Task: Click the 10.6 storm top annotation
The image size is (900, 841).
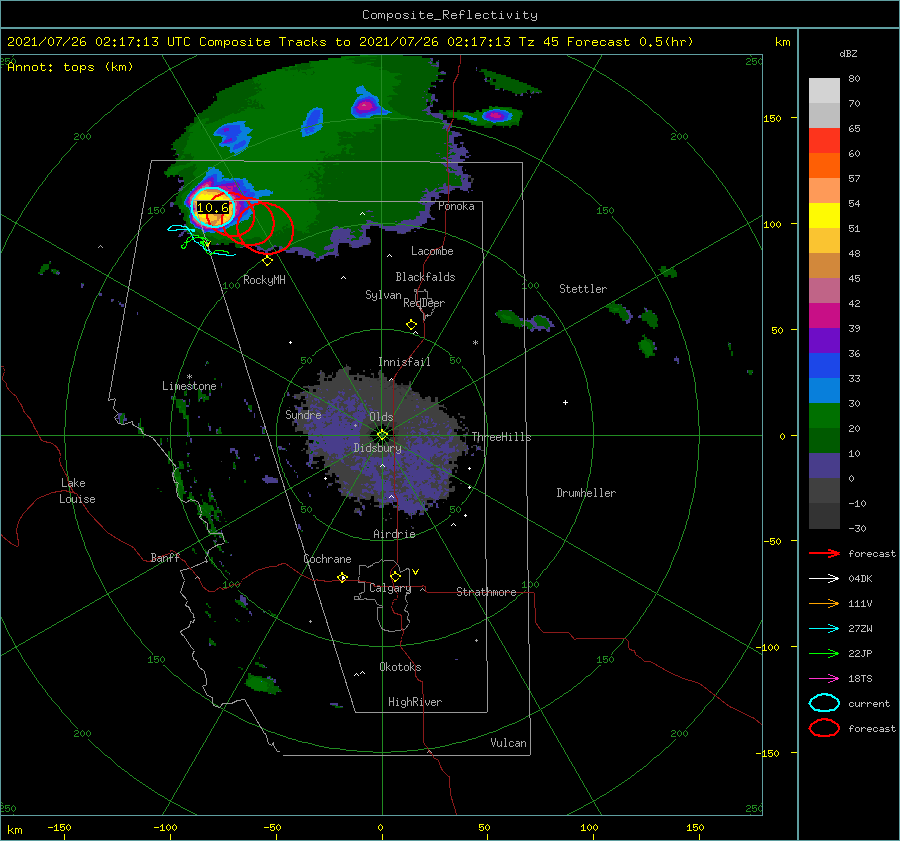Action: [x=212, y=208]
